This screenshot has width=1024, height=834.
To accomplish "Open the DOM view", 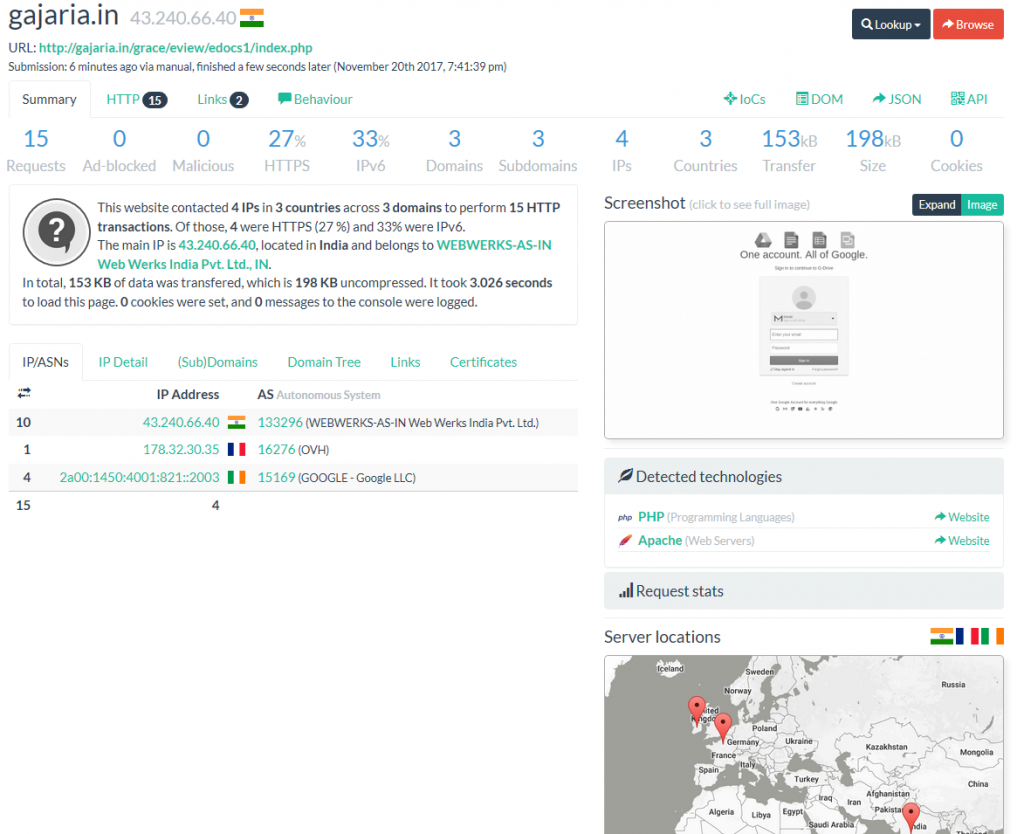I will click(819, 99).
